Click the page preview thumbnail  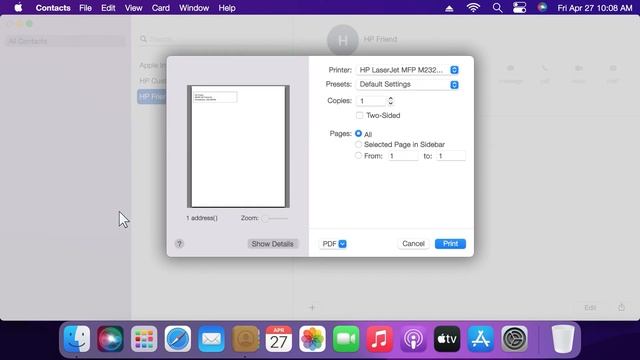click(x=238, y=147)
